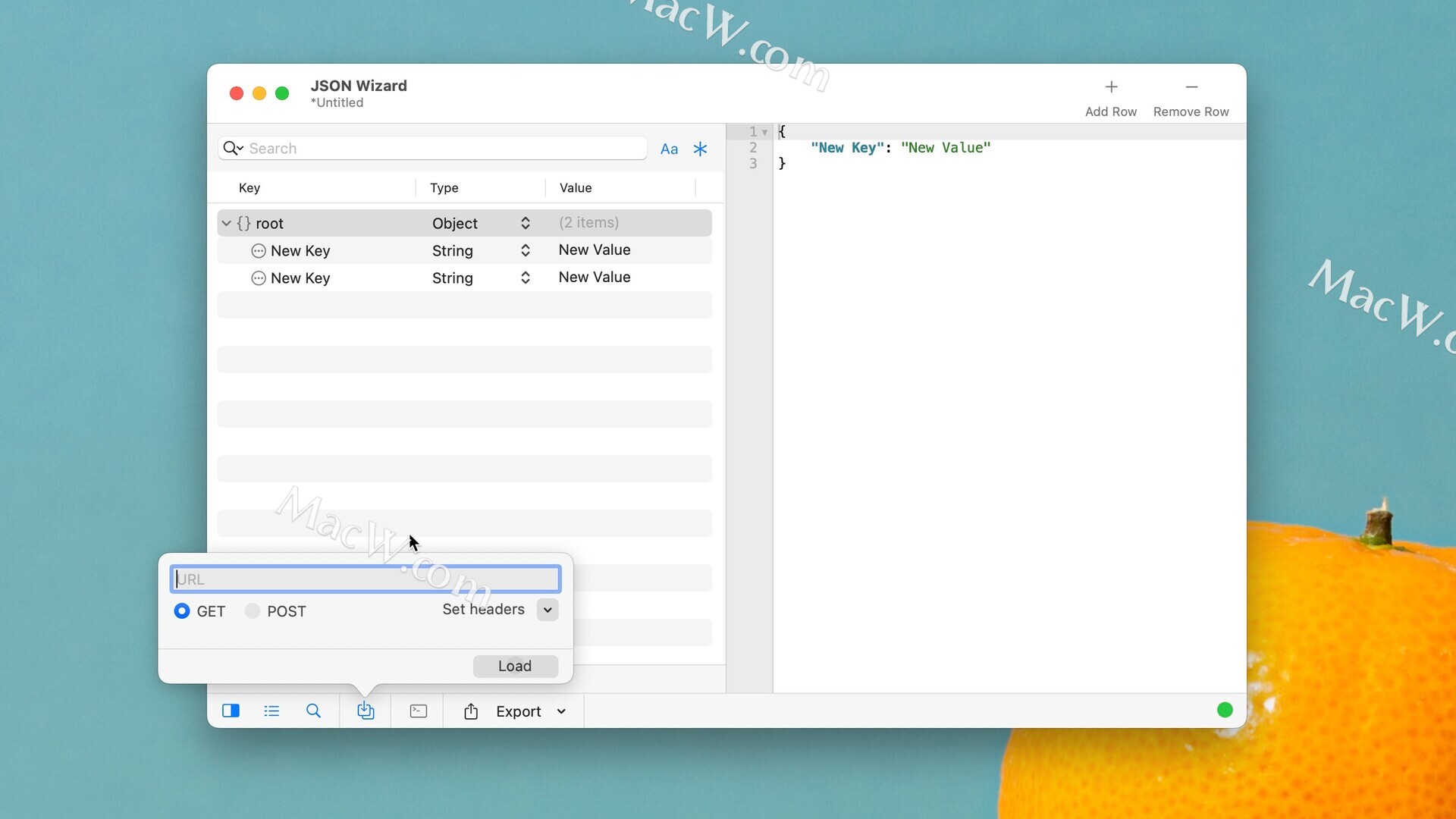The image size is (1456, 819).
Task: Click the list view icon
Action: pos(271,711)
